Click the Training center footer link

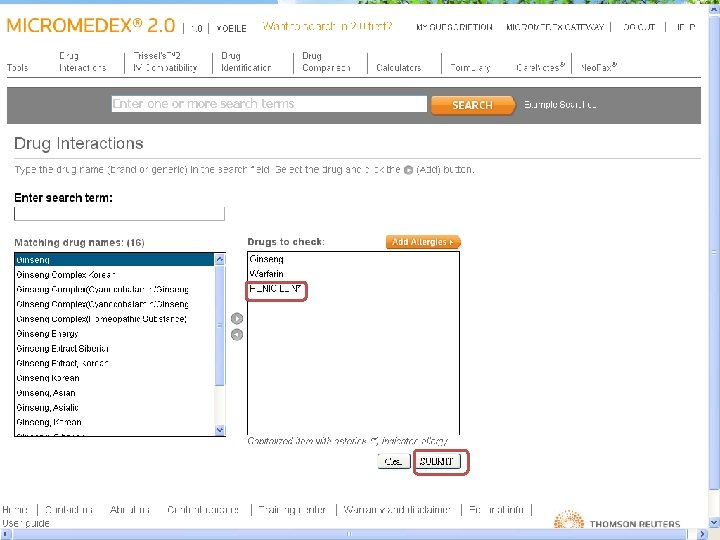[x=292, y=510]
